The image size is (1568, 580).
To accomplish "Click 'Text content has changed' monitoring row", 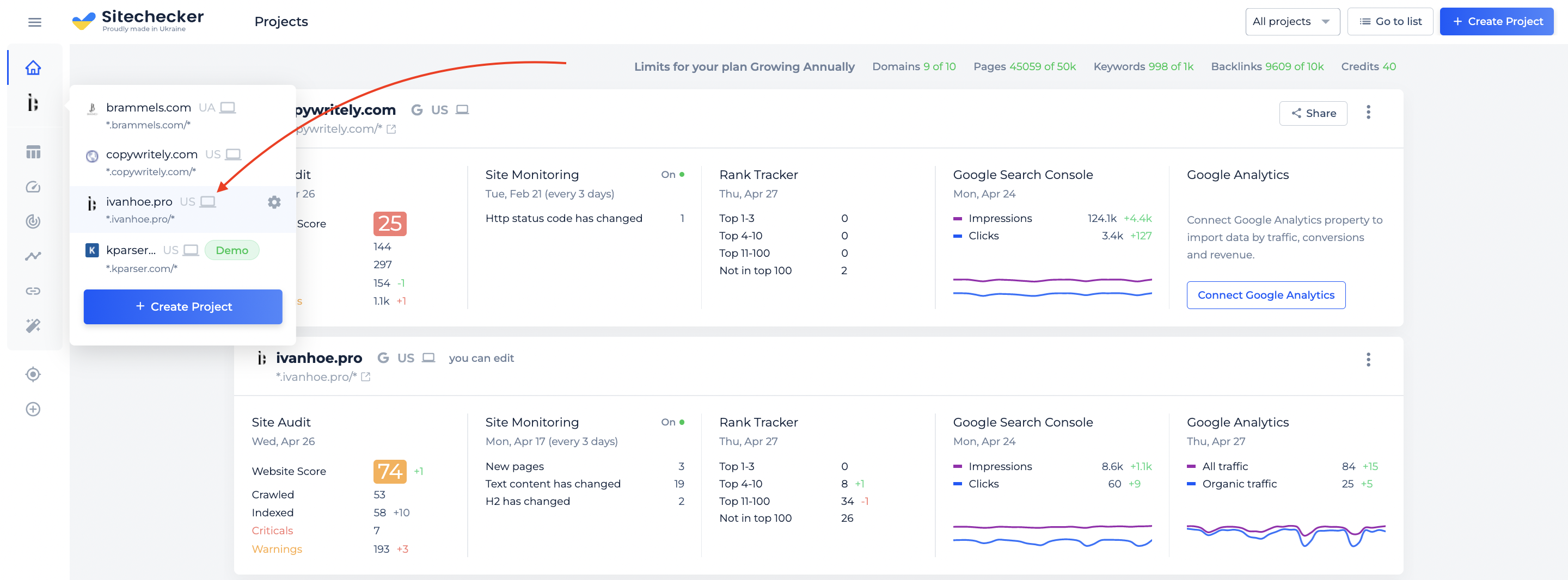I will click(x=584, y=484).
